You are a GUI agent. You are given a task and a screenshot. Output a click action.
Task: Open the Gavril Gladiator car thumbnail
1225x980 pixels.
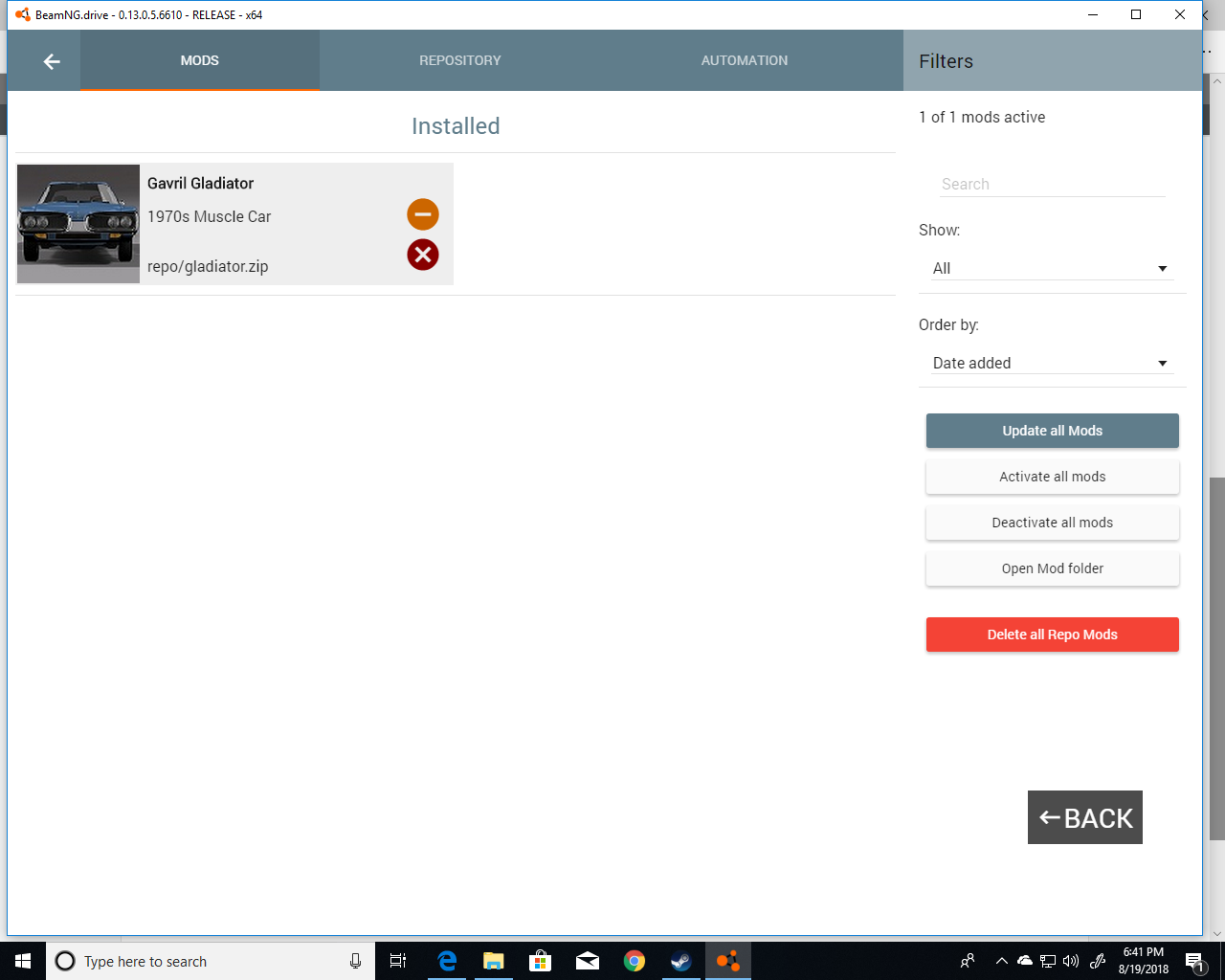tap(78, 224)
